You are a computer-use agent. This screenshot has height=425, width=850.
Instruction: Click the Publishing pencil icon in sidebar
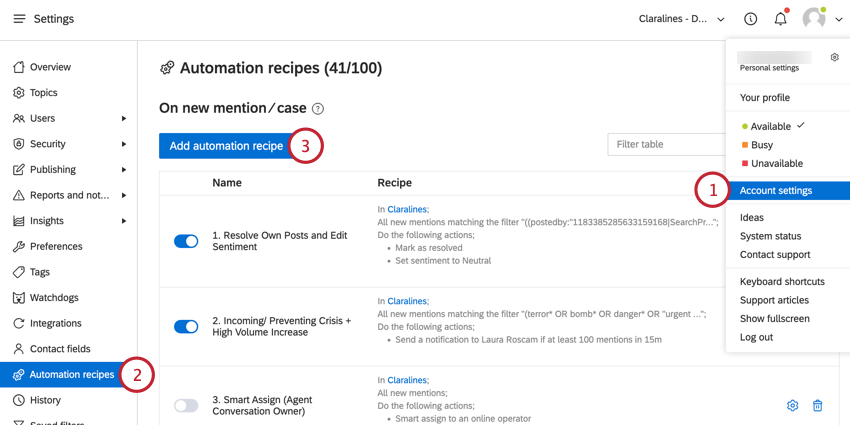[x=19, y=169]
